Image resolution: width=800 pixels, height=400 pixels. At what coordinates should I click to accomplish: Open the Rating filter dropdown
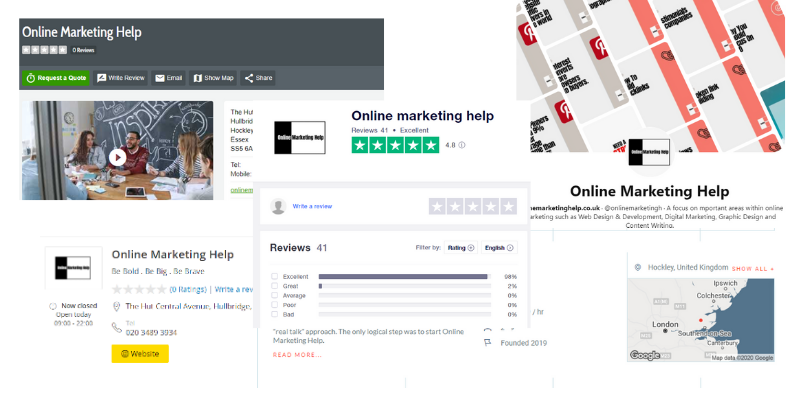[x=461, y=247]
